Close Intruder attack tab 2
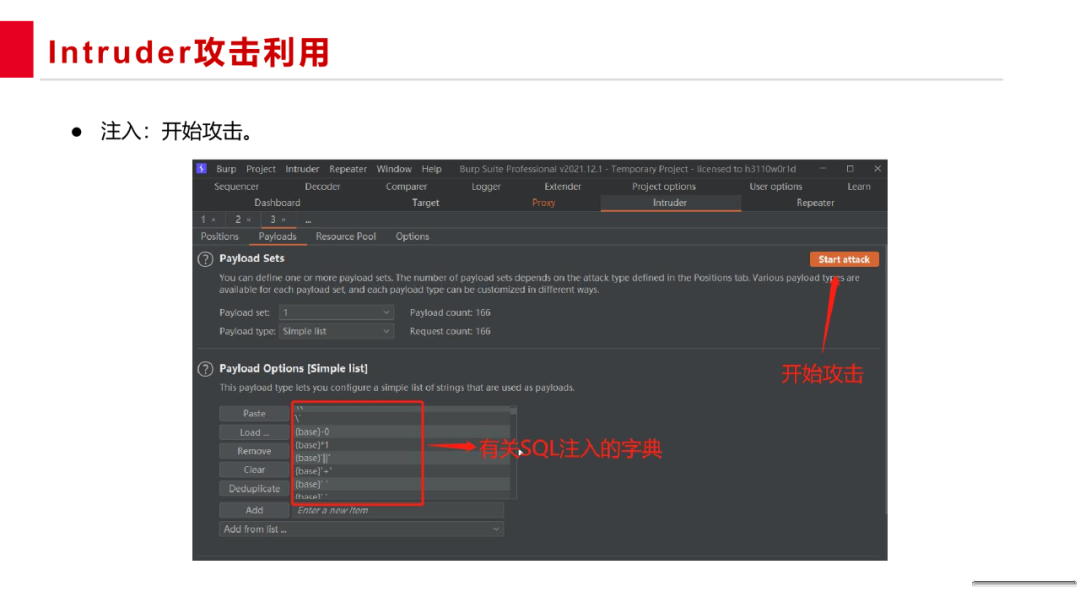1080x608 pixels. 249,220
